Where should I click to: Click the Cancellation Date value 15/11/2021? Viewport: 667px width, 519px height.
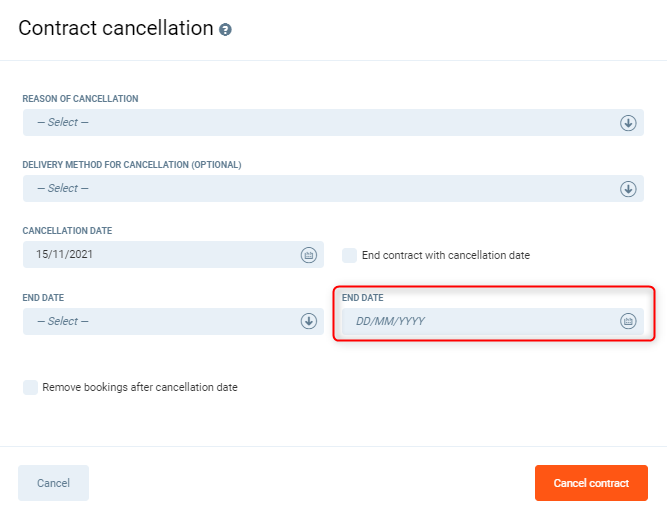click(64, 255)
